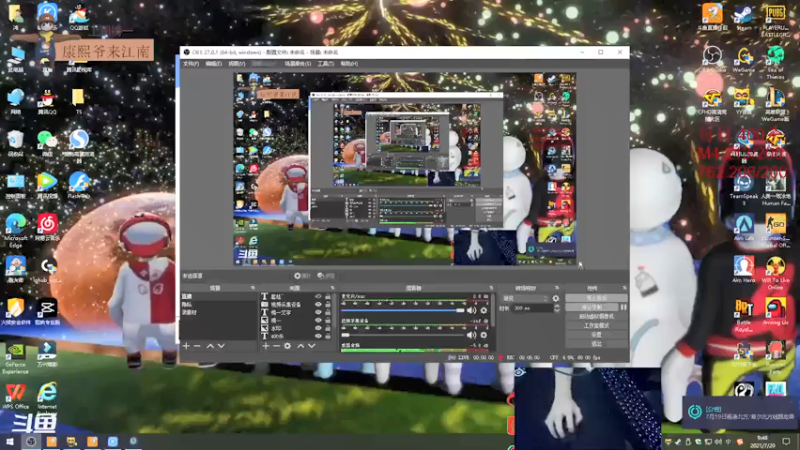Image resolution: width=800 pixels, height=450 pixels.
Task: Move the source up in the sources panel
Action: (301, 346)
